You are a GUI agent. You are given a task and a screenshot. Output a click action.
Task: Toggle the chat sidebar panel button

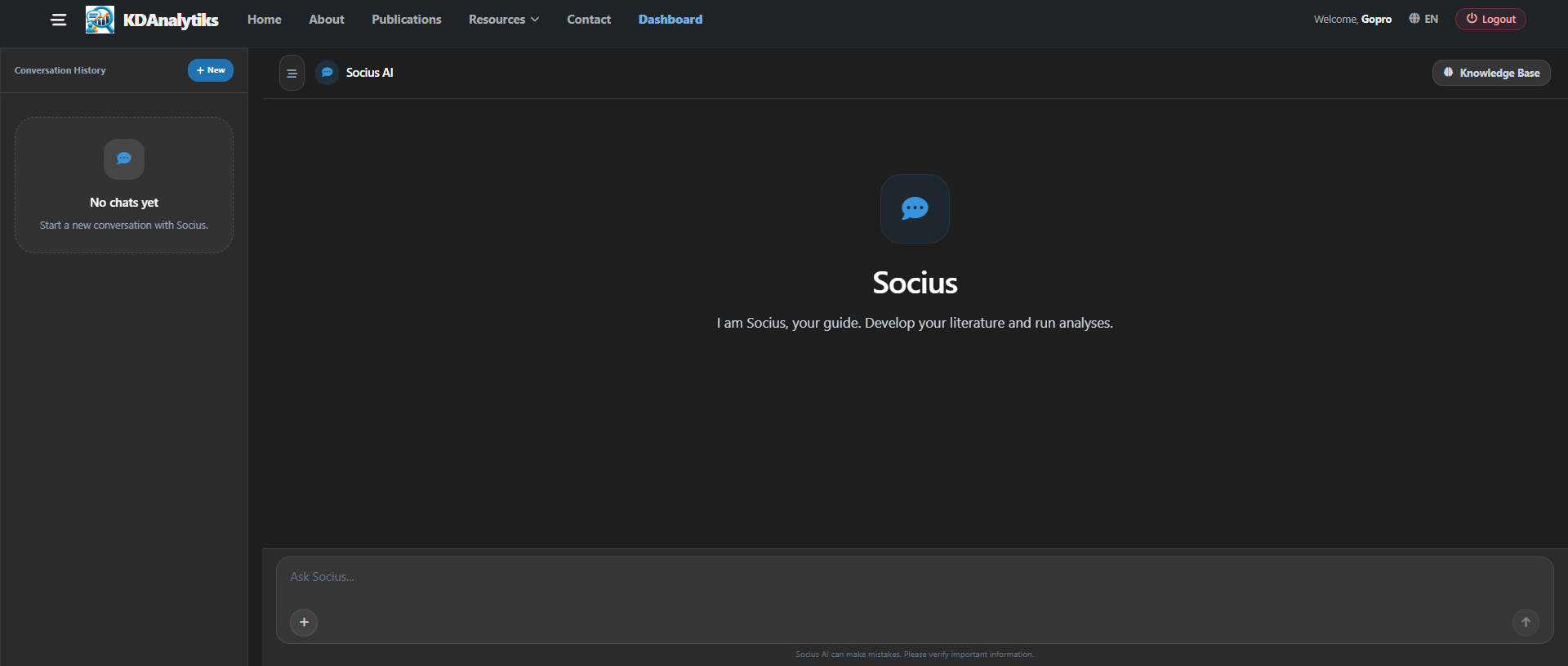292,73
